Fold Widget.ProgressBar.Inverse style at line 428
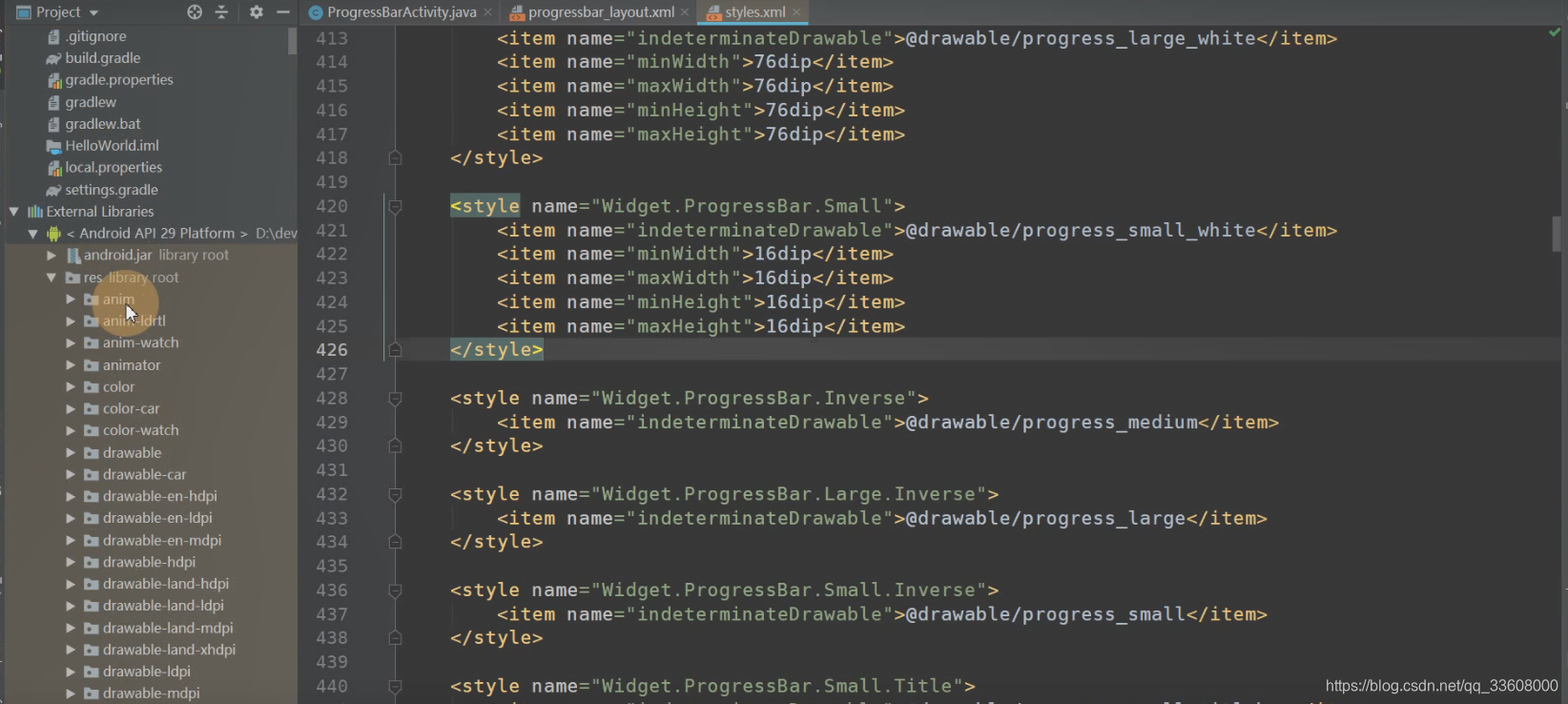1568x704 pixels. [395, 399]
